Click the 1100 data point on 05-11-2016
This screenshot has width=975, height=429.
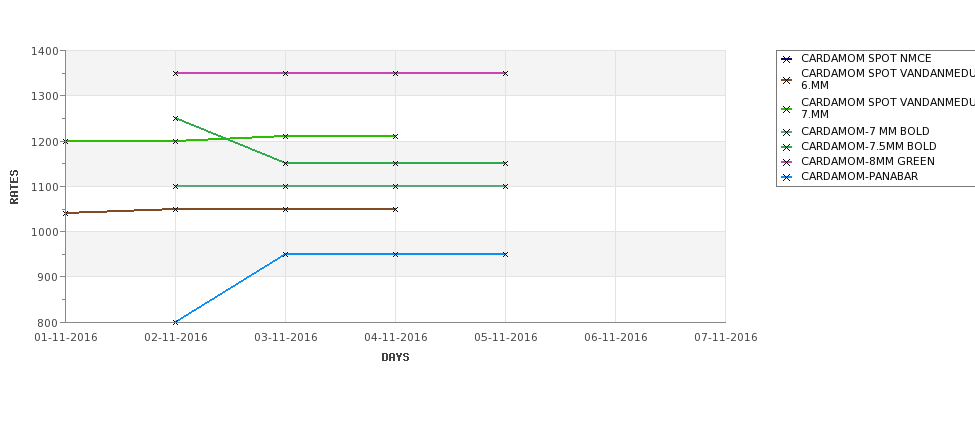click(x=506, y=187)
